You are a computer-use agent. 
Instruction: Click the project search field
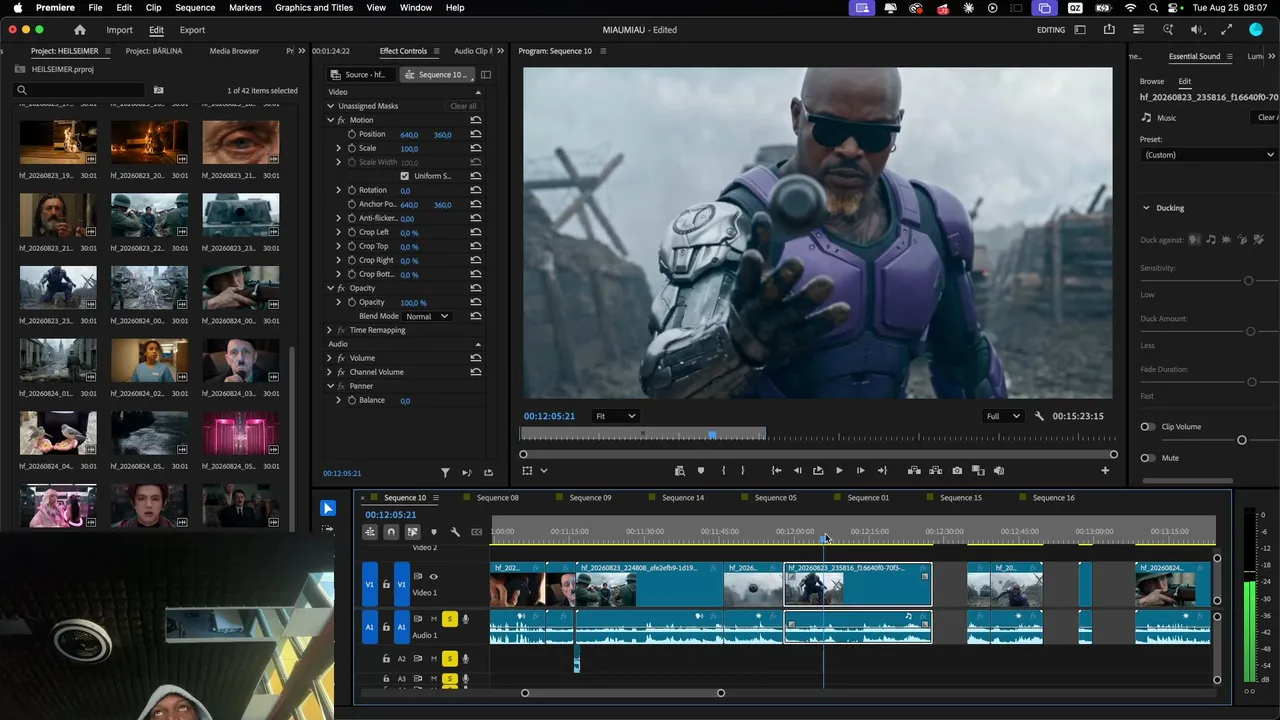(80, 90)
